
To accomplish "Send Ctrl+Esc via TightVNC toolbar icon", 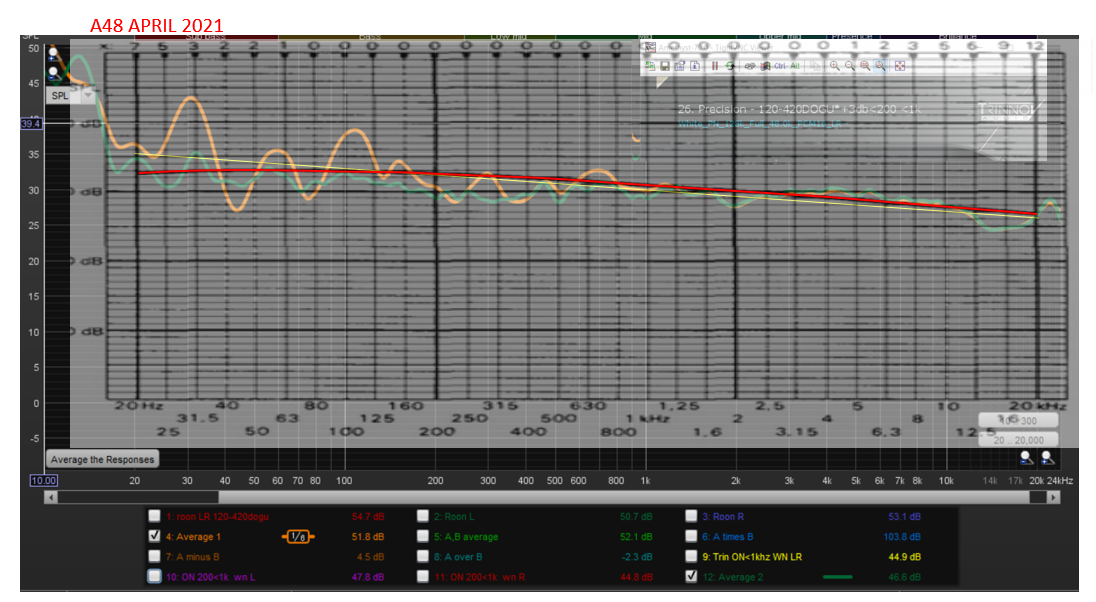I will [765, 66].
